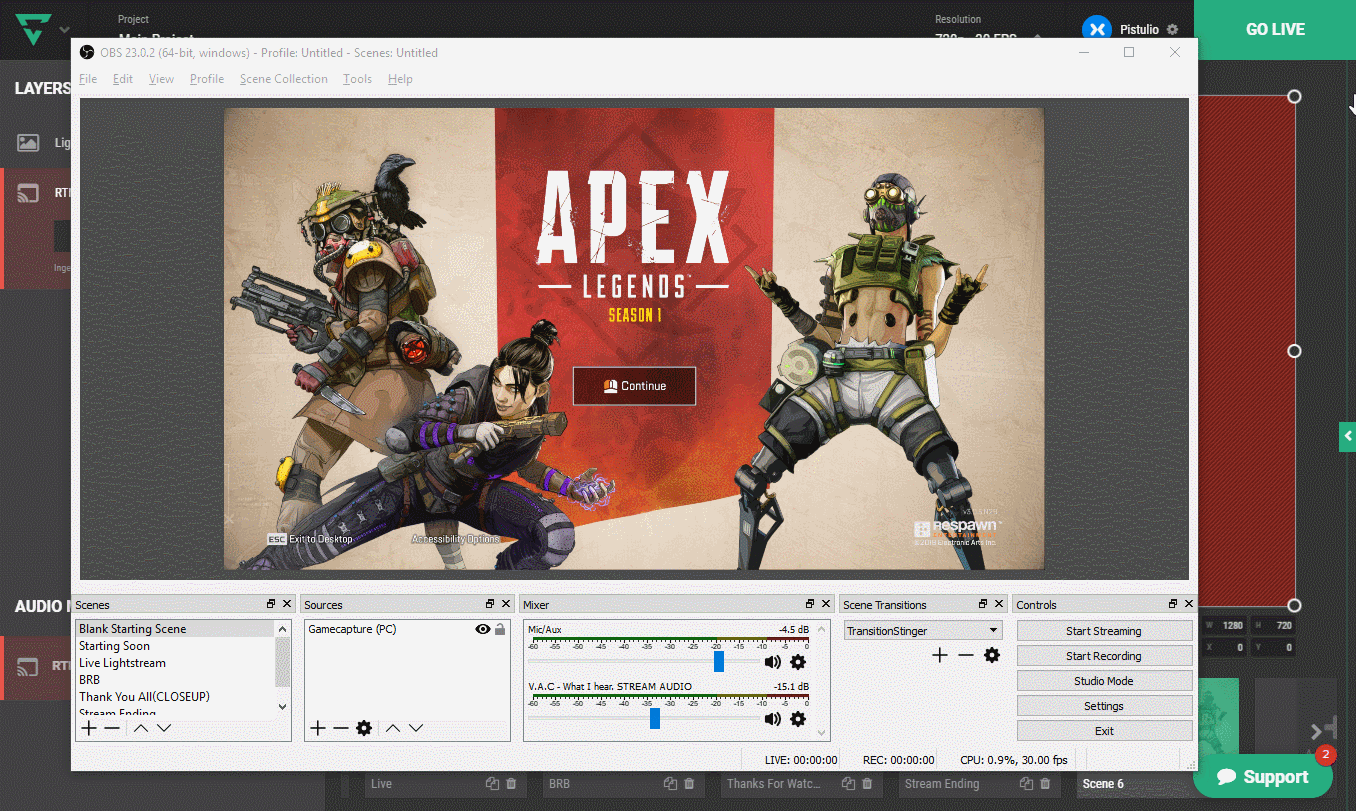Open the V.A.C stream audio settings gear
The height and width of the screenshot is (811, 1356).
pos(798,719)
